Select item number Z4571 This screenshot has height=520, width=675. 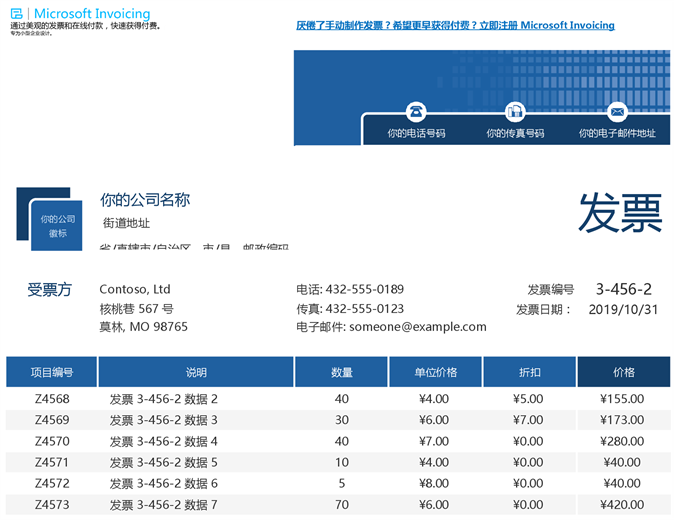coord(52,462)
